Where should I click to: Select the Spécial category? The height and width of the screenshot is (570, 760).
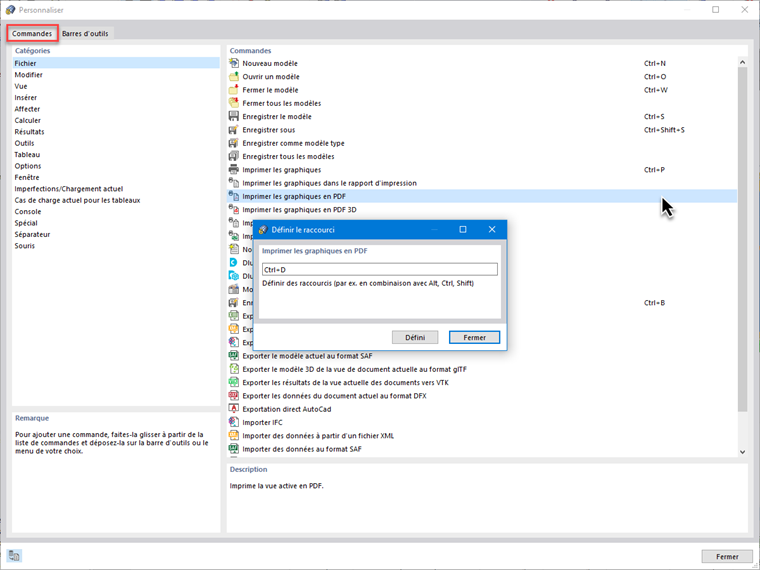[x=26, y=223]
